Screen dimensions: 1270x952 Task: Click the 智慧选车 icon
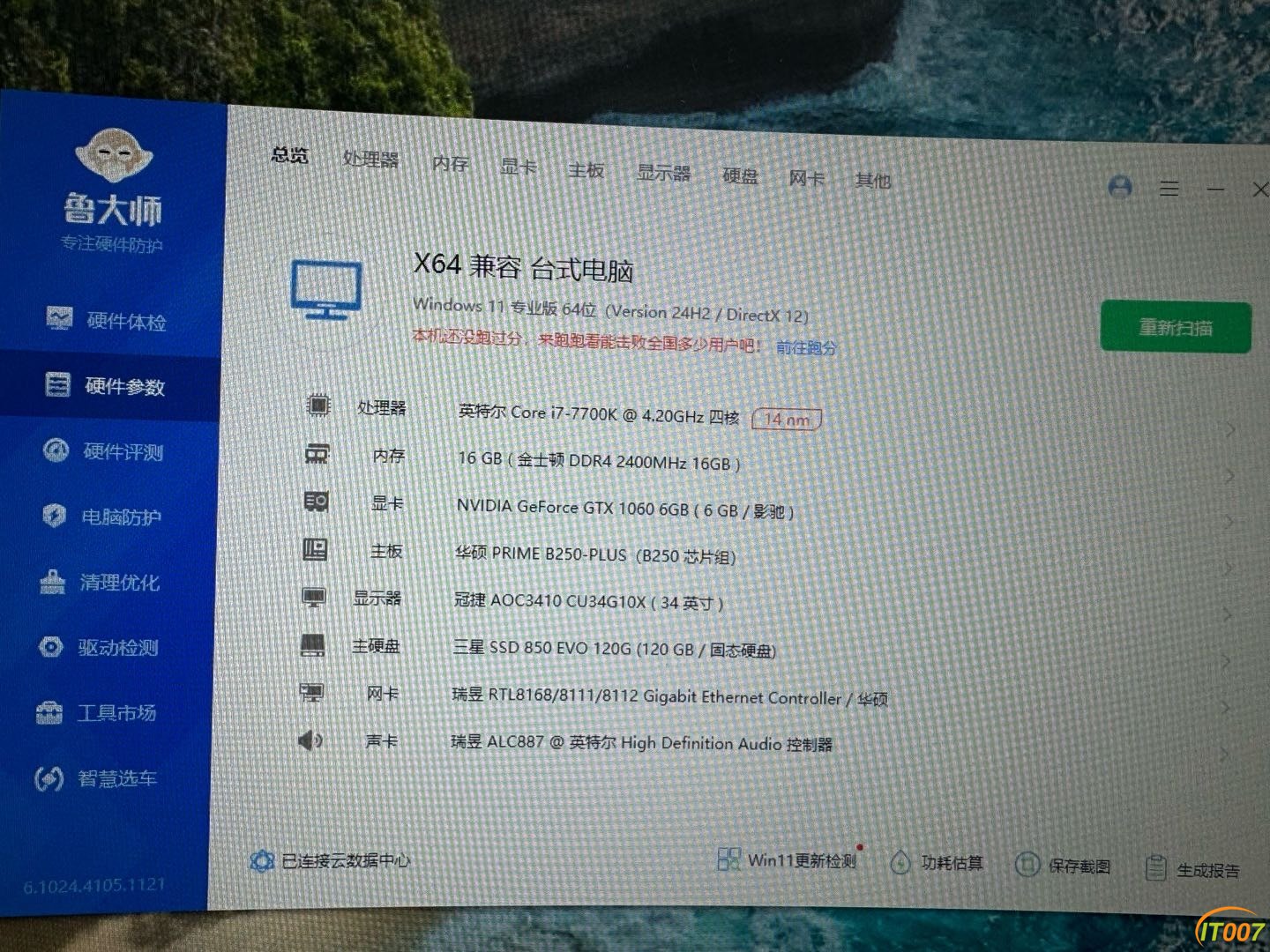tap(48, 778)
